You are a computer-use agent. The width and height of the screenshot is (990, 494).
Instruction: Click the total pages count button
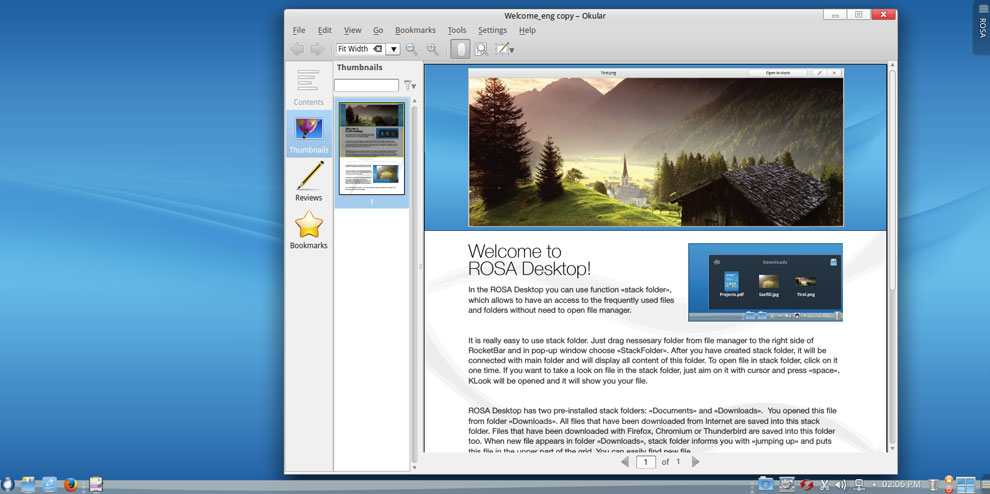coord(679,462)
